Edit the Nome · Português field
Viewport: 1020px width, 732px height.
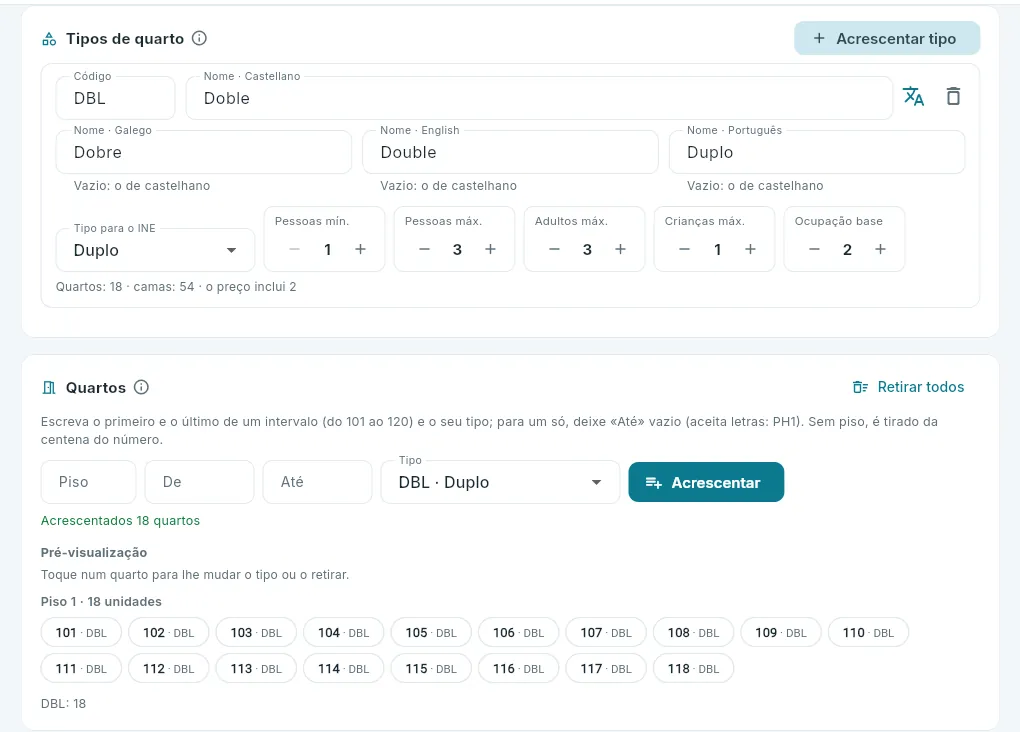pos(817,152)
